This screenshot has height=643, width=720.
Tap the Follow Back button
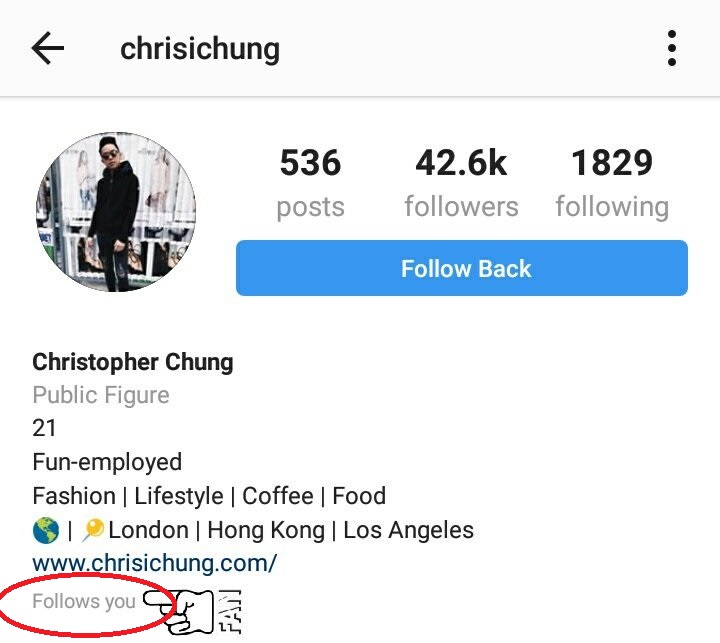[x=461, y=268]
